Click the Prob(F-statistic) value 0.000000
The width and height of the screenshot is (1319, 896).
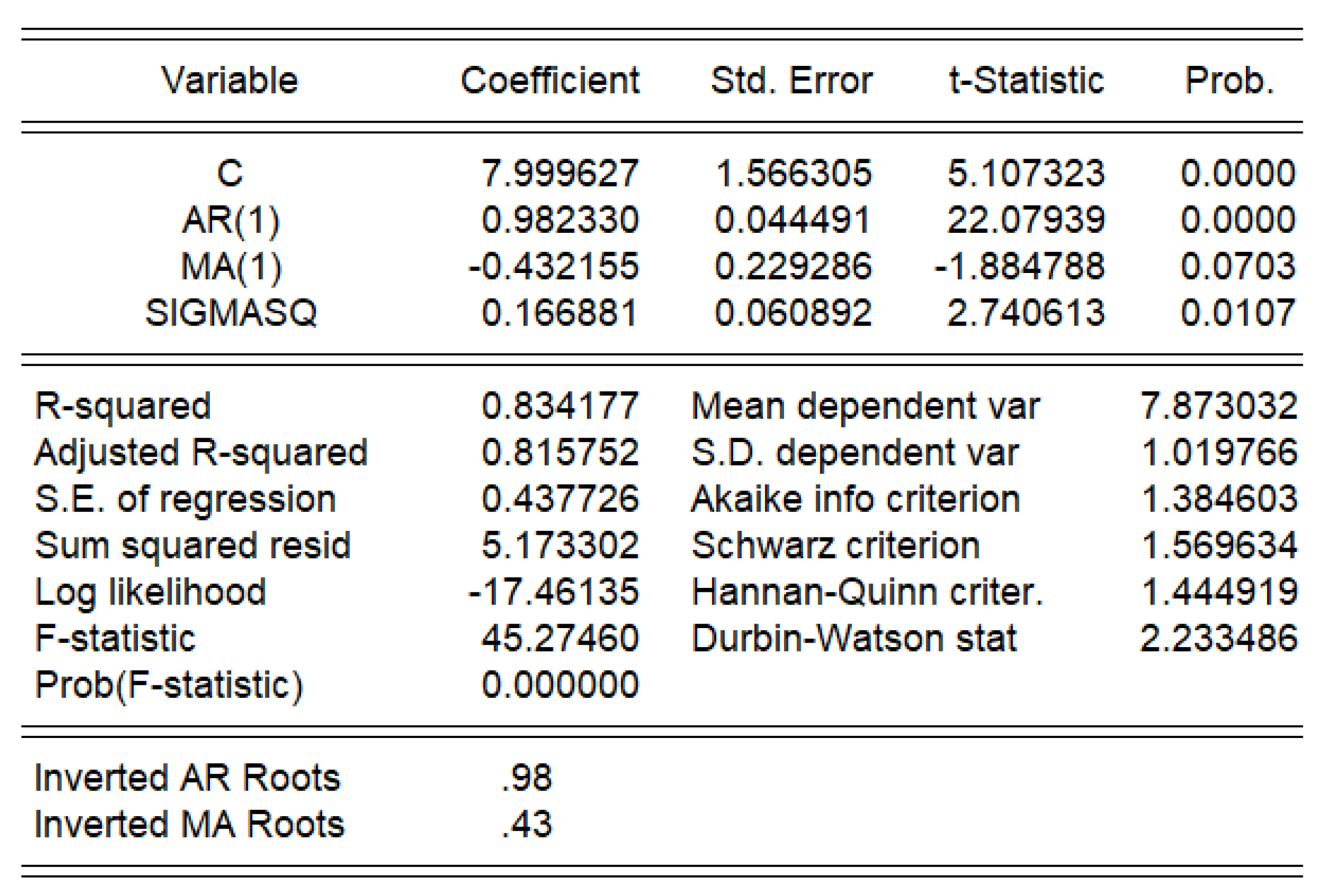pyautogui.click(x=560, y=685)
